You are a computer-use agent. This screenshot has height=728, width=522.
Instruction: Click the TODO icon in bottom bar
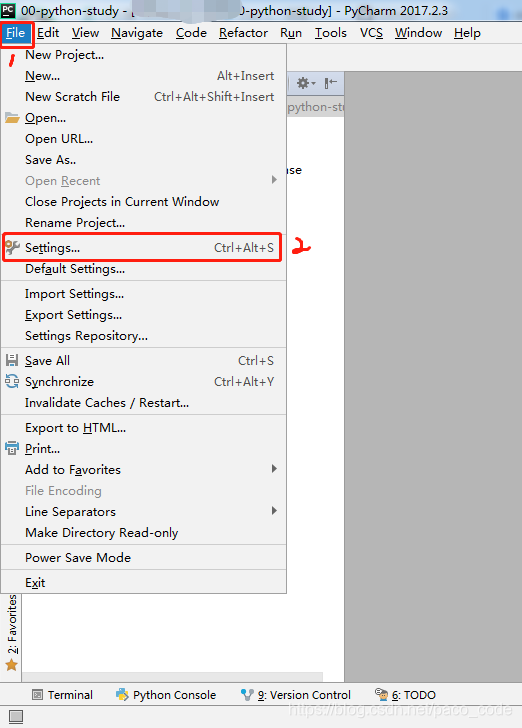click(381, 695)
